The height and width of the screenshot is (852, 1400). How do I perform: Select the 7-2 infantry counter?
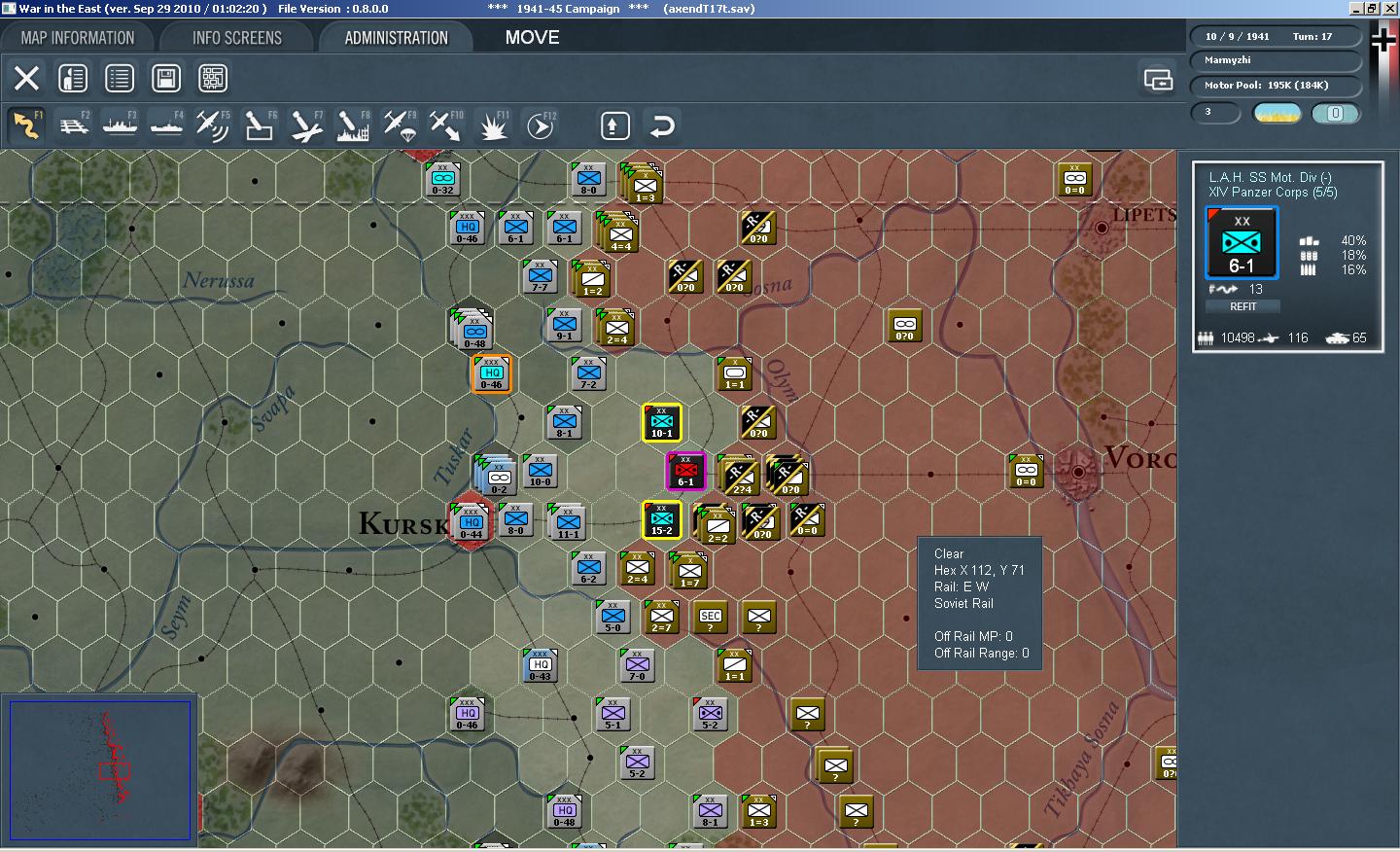pyautogui.click(x=589, y=374)
